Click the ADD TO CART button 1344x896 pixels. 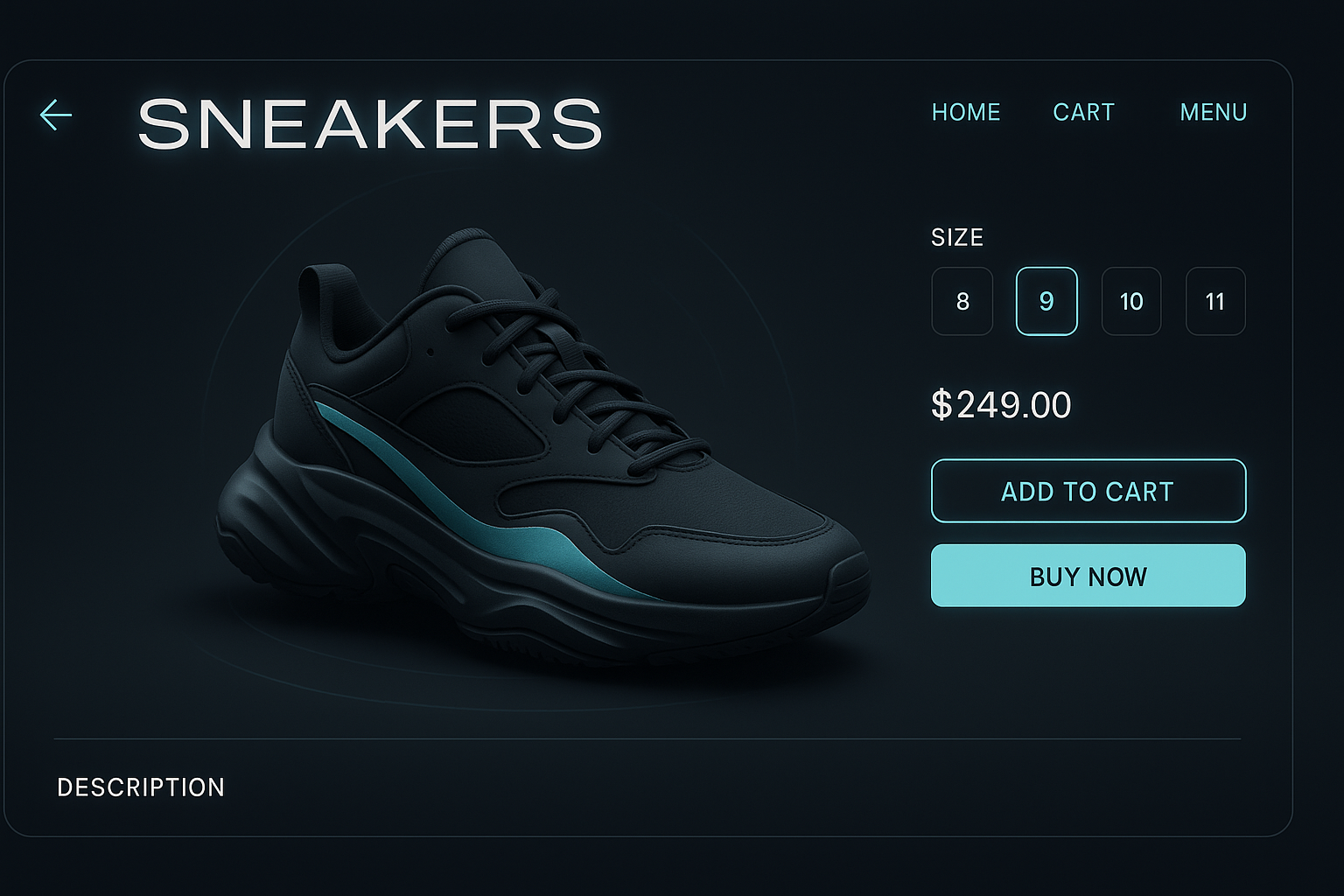click(1088, 491)
